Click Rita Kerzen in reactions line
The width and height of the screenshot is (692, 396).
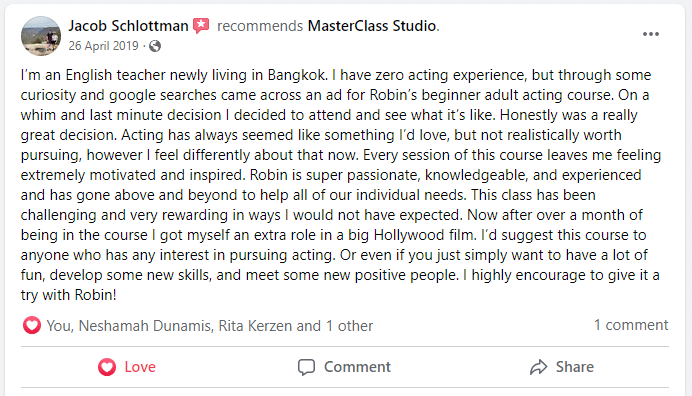coord(255,326)
